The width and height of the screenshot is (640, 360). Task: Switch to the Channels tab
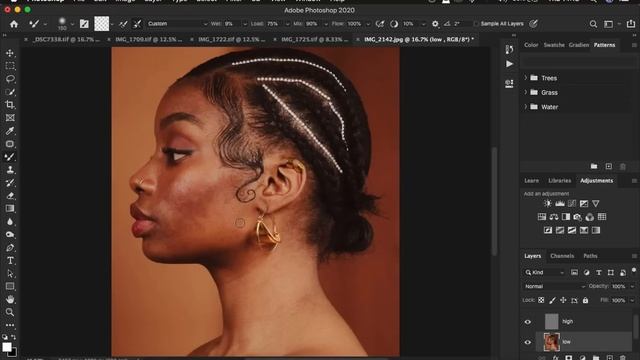pyautogui.click(x=562, y=256)
